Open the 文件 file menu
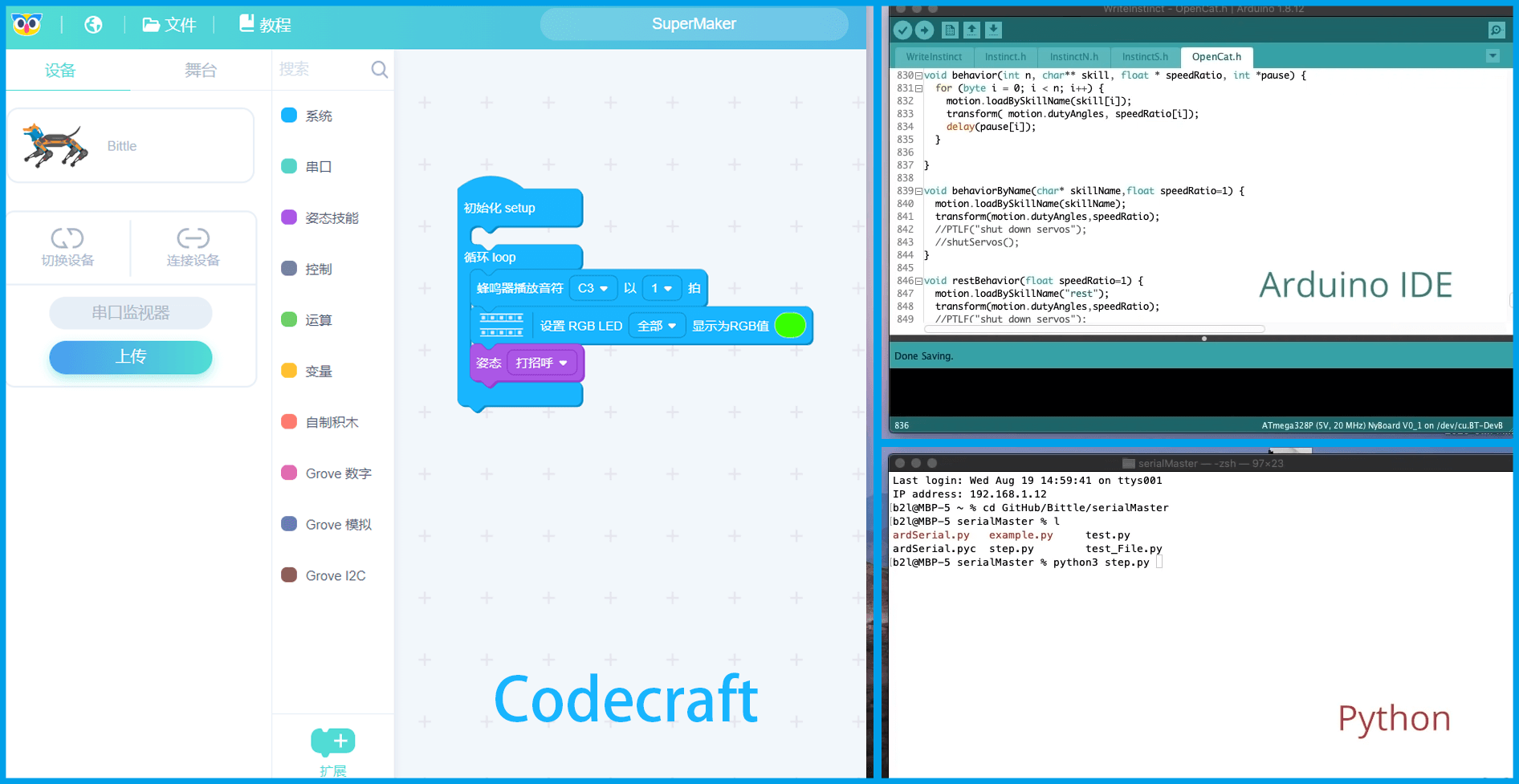 [169, 25]
